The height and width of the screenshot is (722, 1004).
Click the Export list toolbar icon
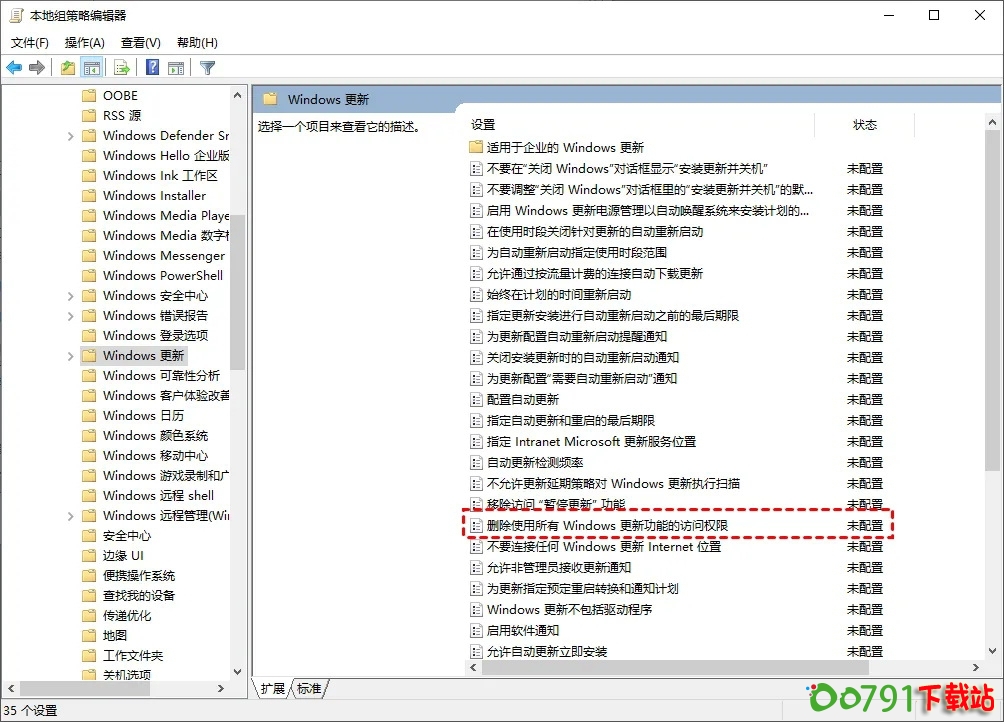point(122,68)
